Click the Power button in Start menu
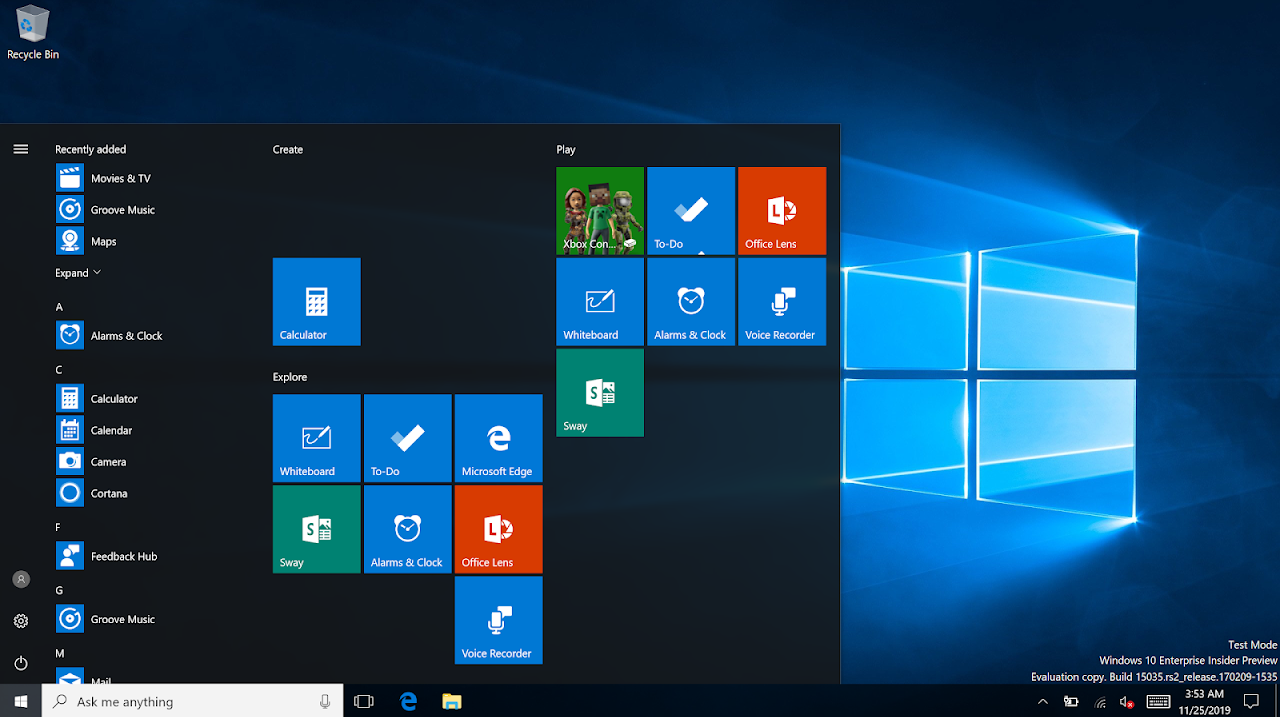Viewport: 1280px width, 717px height. pos(21,663)
